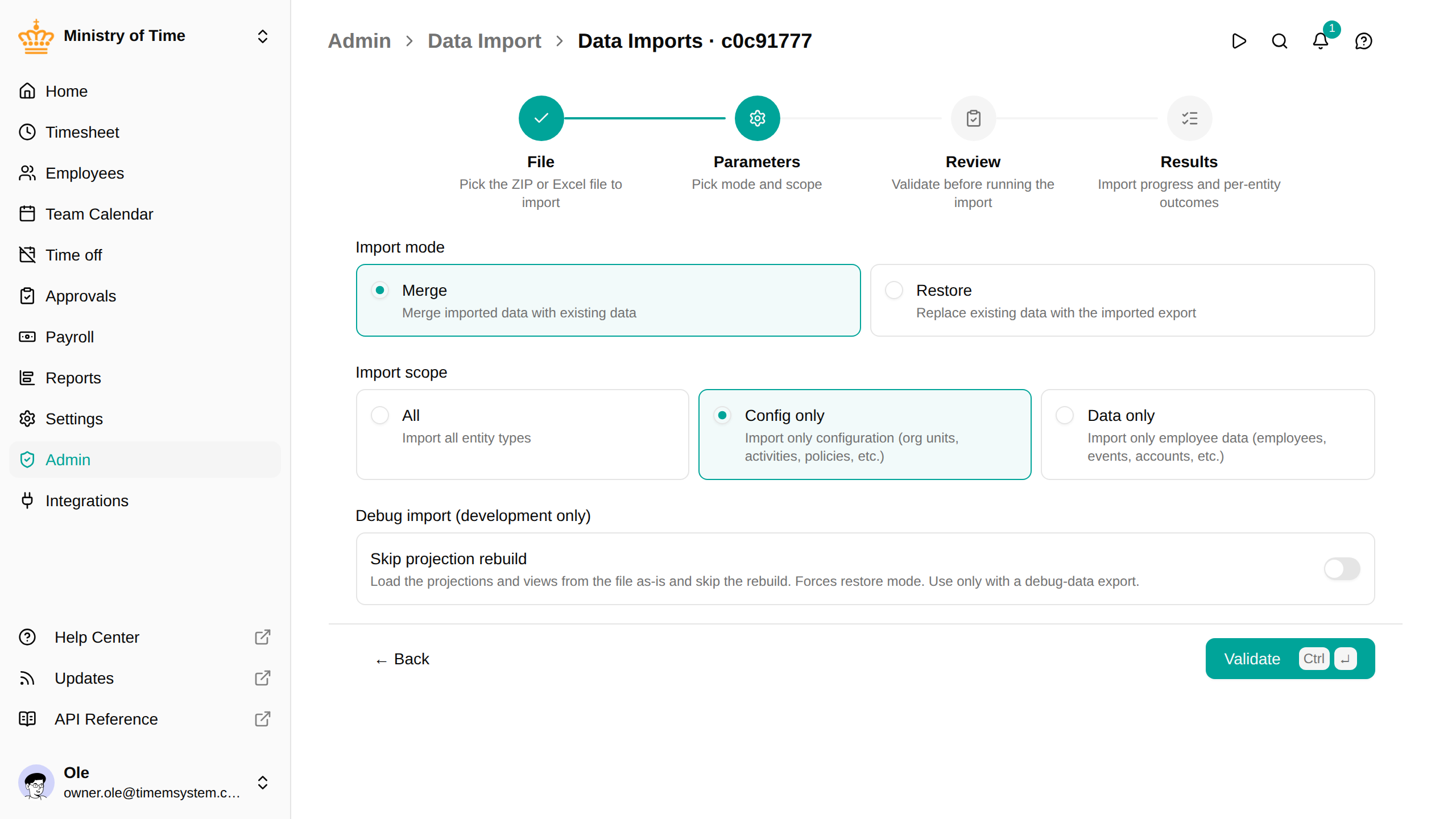Select the Restore import mode radio

coord(894,290)
